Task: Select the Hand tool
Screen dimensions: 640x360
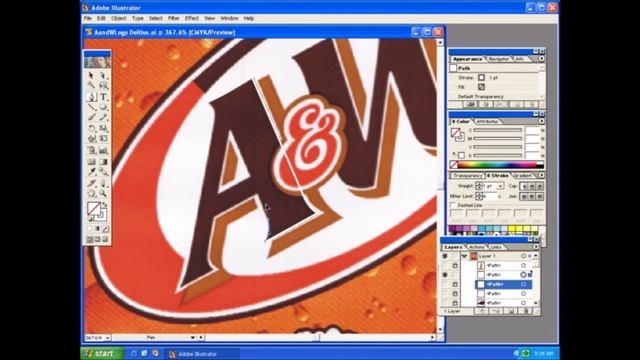Action: [91, 193]
